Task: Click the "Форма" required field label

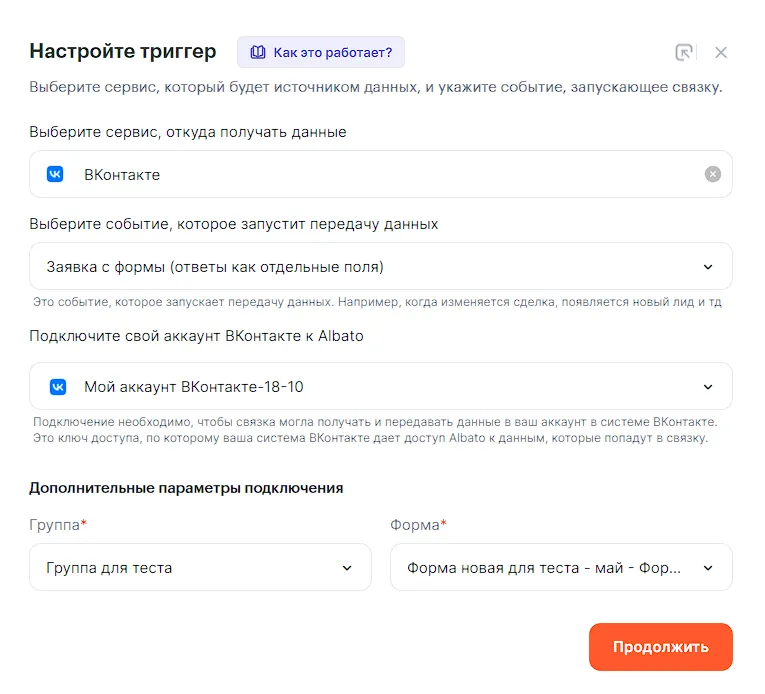Action: tap(416, 524)
